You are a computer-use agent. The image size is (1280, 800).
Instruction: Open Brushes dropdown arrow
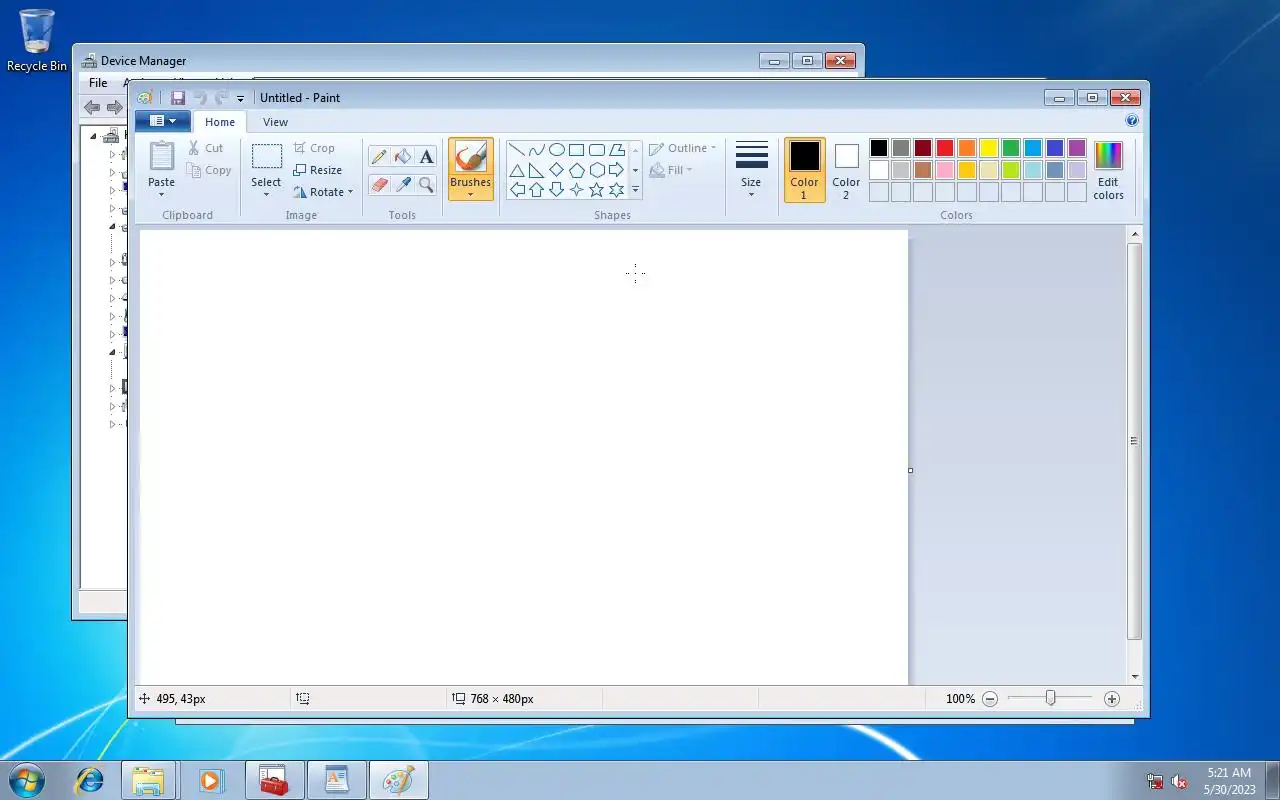(470, 194)
